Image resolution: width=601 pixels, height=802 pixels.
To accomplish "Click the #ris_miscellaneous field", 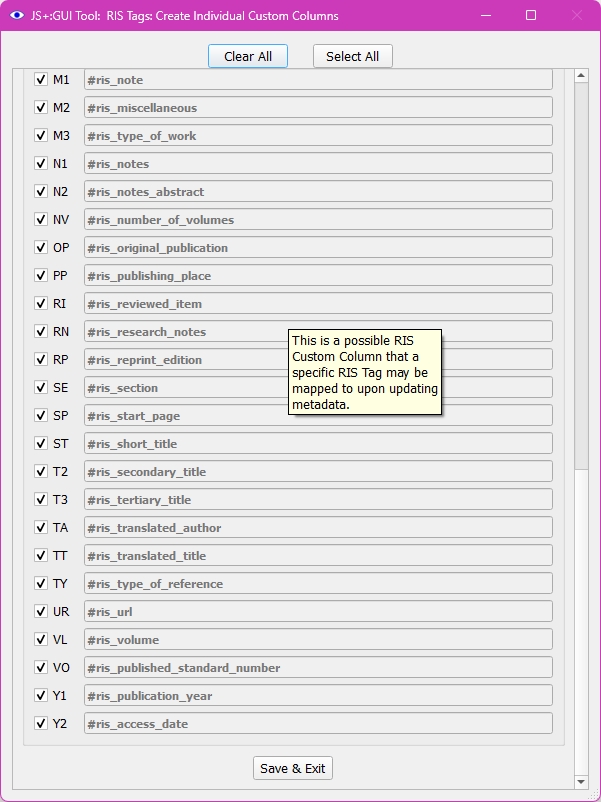I will (x=318, y=107).
